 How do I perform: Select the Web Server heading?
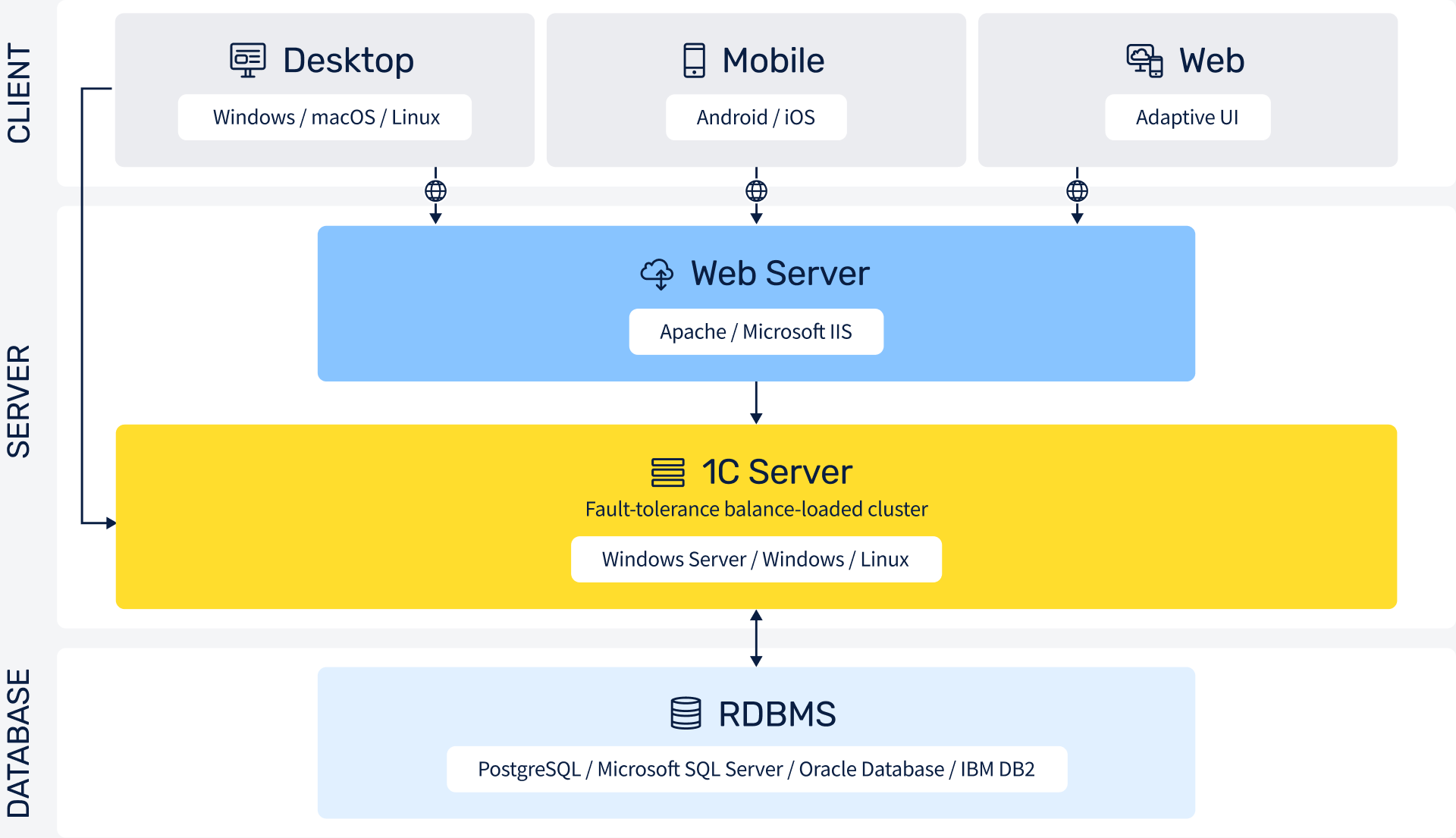pyautogui.click(x=780, y=274)
